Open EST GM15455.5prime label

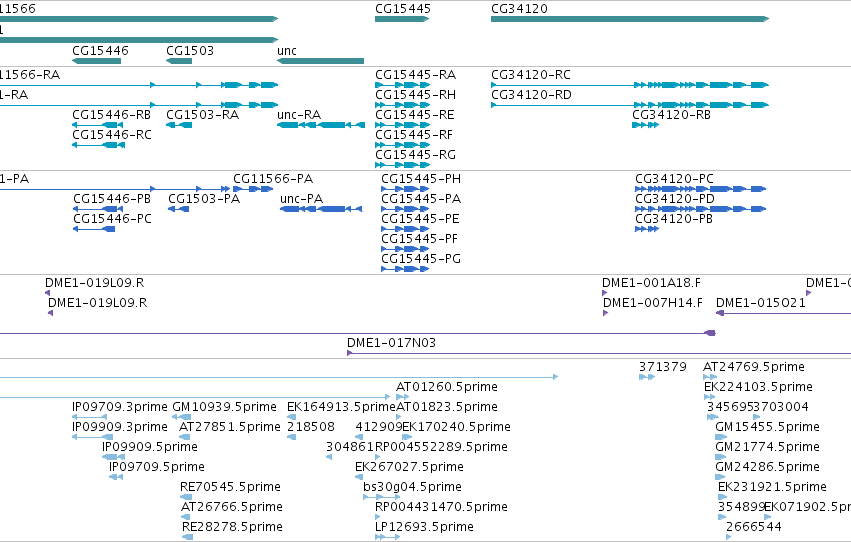[767, 428]
